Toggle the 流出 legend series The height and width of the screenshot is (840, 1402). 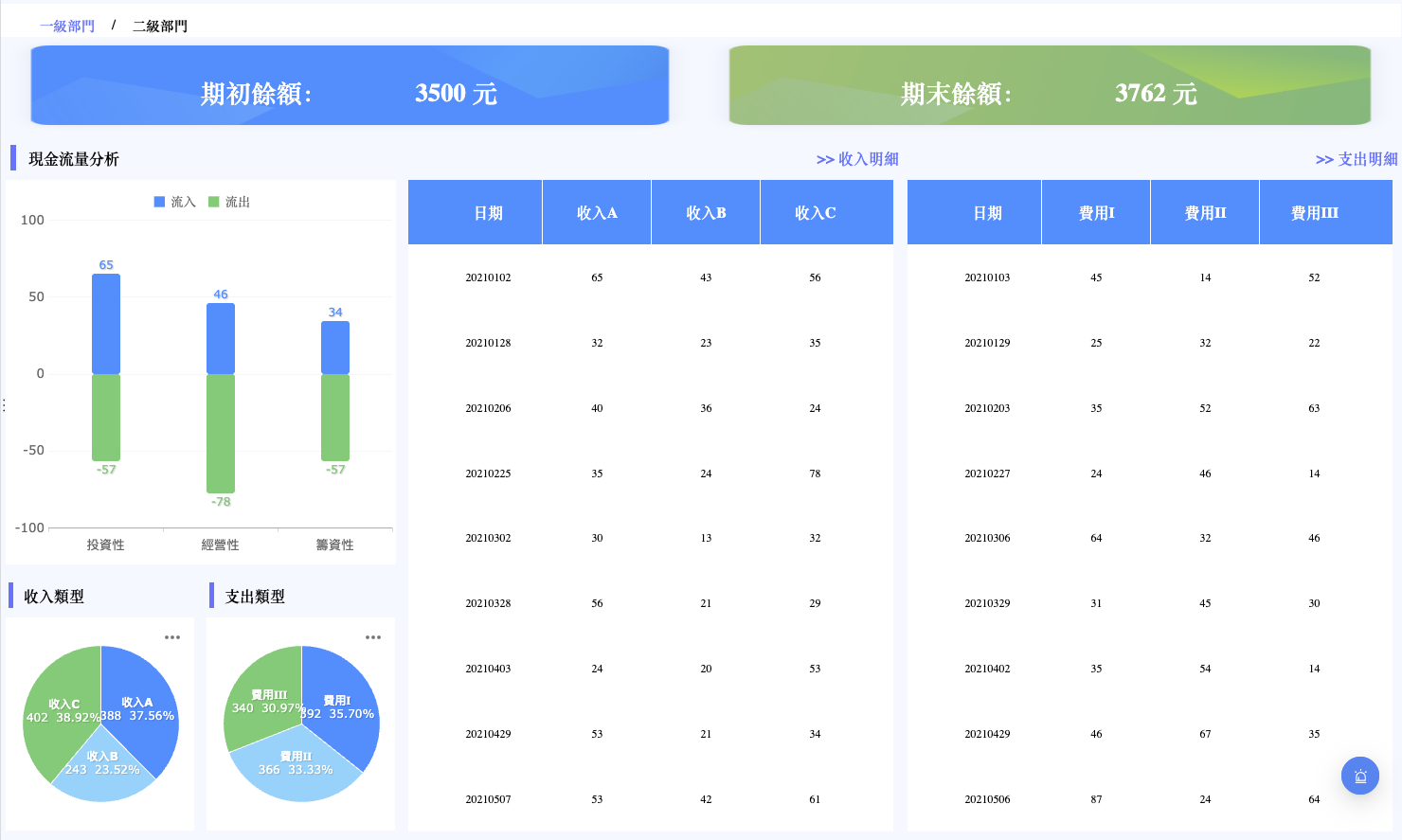pyautogui.click(x=229, y=202)
